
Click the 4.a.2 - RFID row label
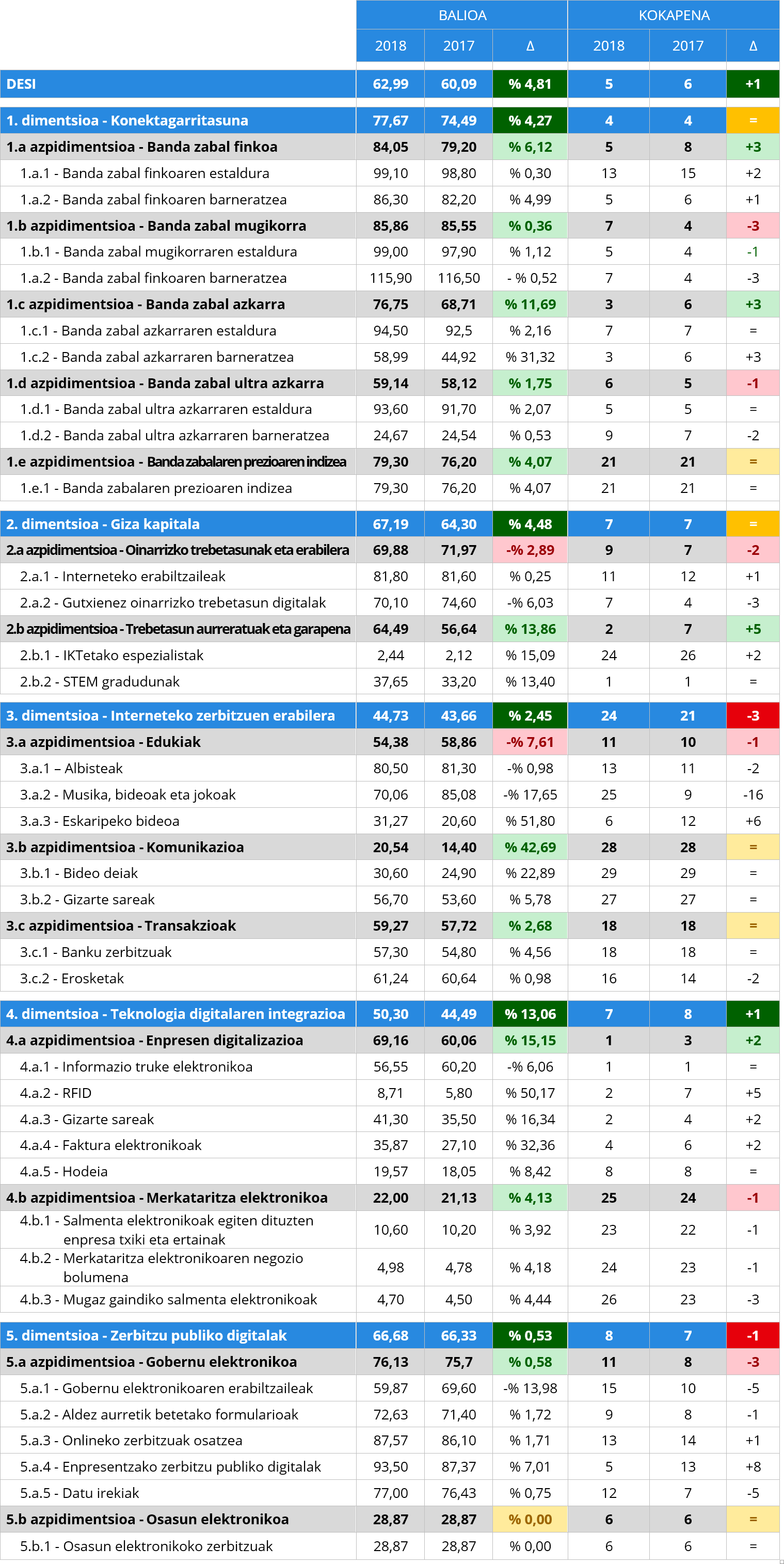(56, 1093)
